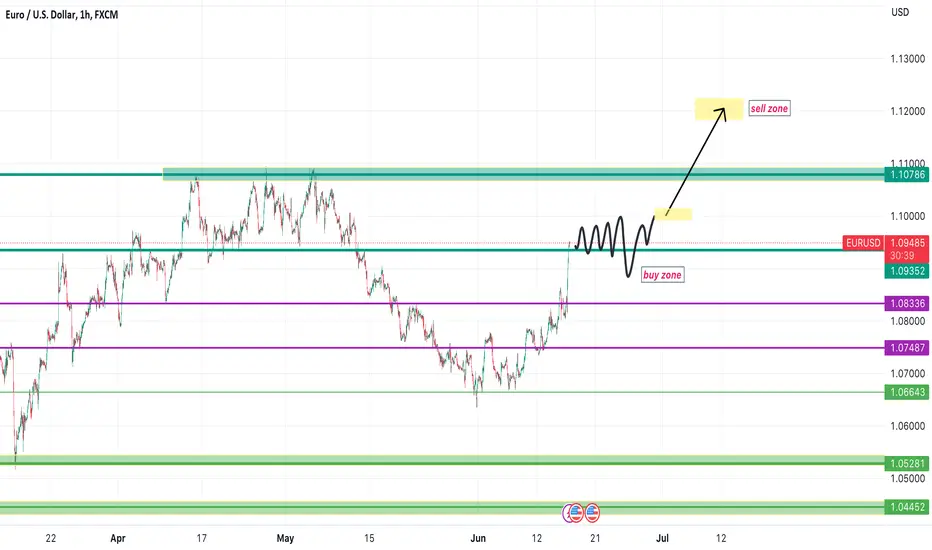Select the thin green line at 1.06643
Image resolution: width=932 pixels, height=550 pixels.
coord(442,392)
